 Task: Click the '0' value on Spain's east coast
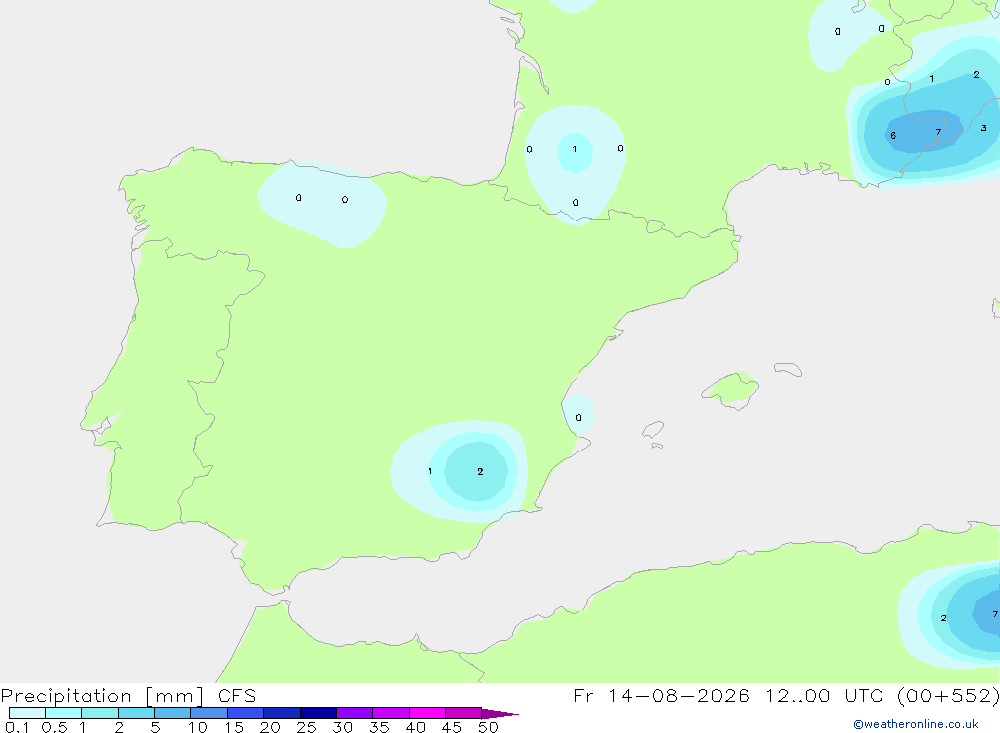(x=578, y=418)
